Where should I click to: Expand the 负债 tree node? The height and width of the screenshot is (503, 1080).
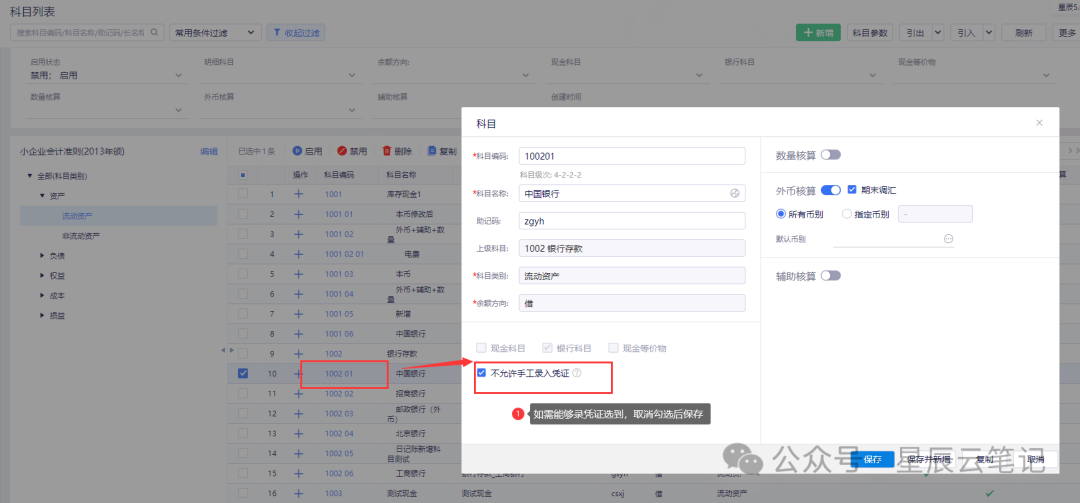pyautogui.click(x=43, y=256)
